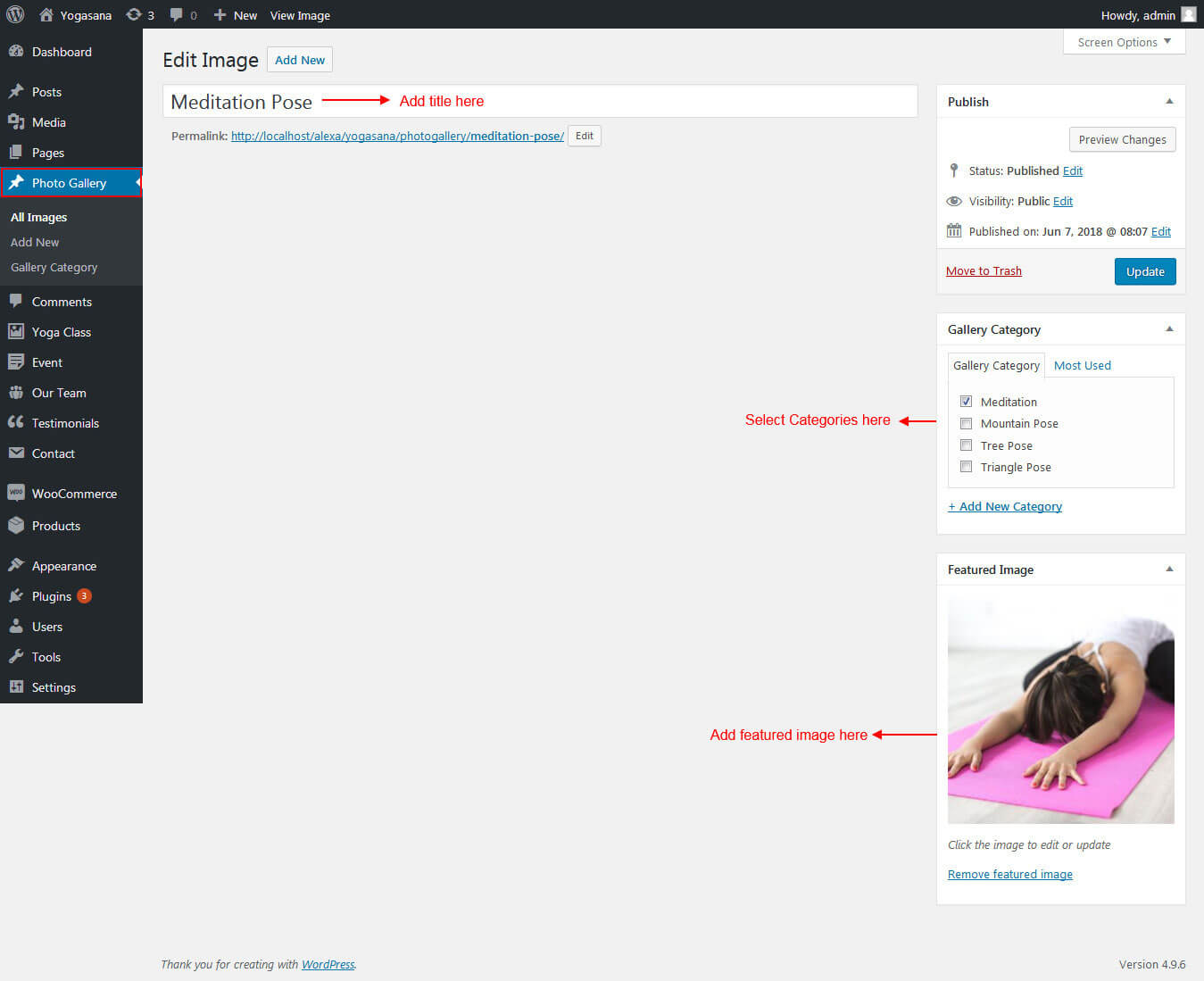Open the Screen Options dropdown

[x=1125, y=42]
